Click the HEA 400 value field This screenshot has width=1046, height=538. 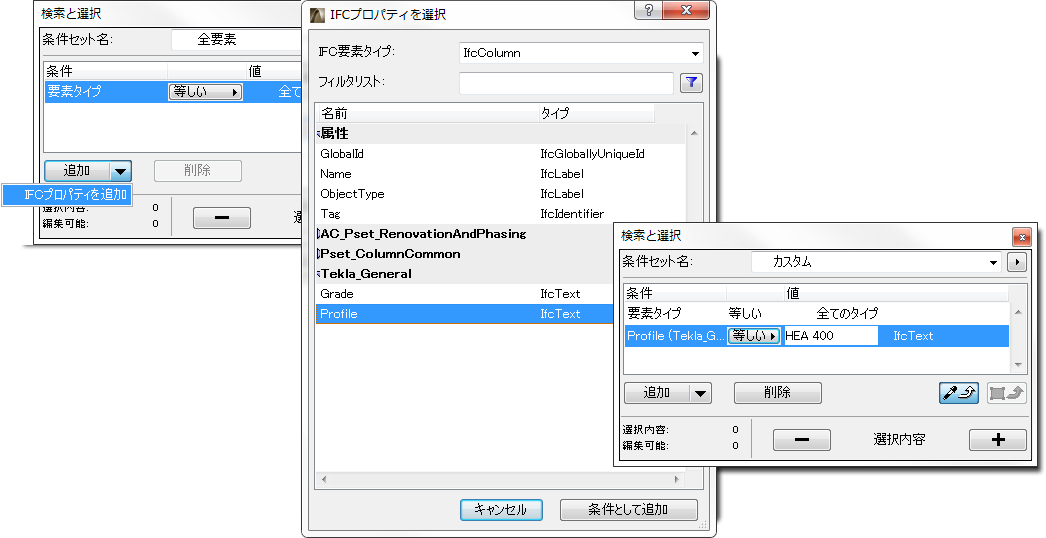click(831, 336)
